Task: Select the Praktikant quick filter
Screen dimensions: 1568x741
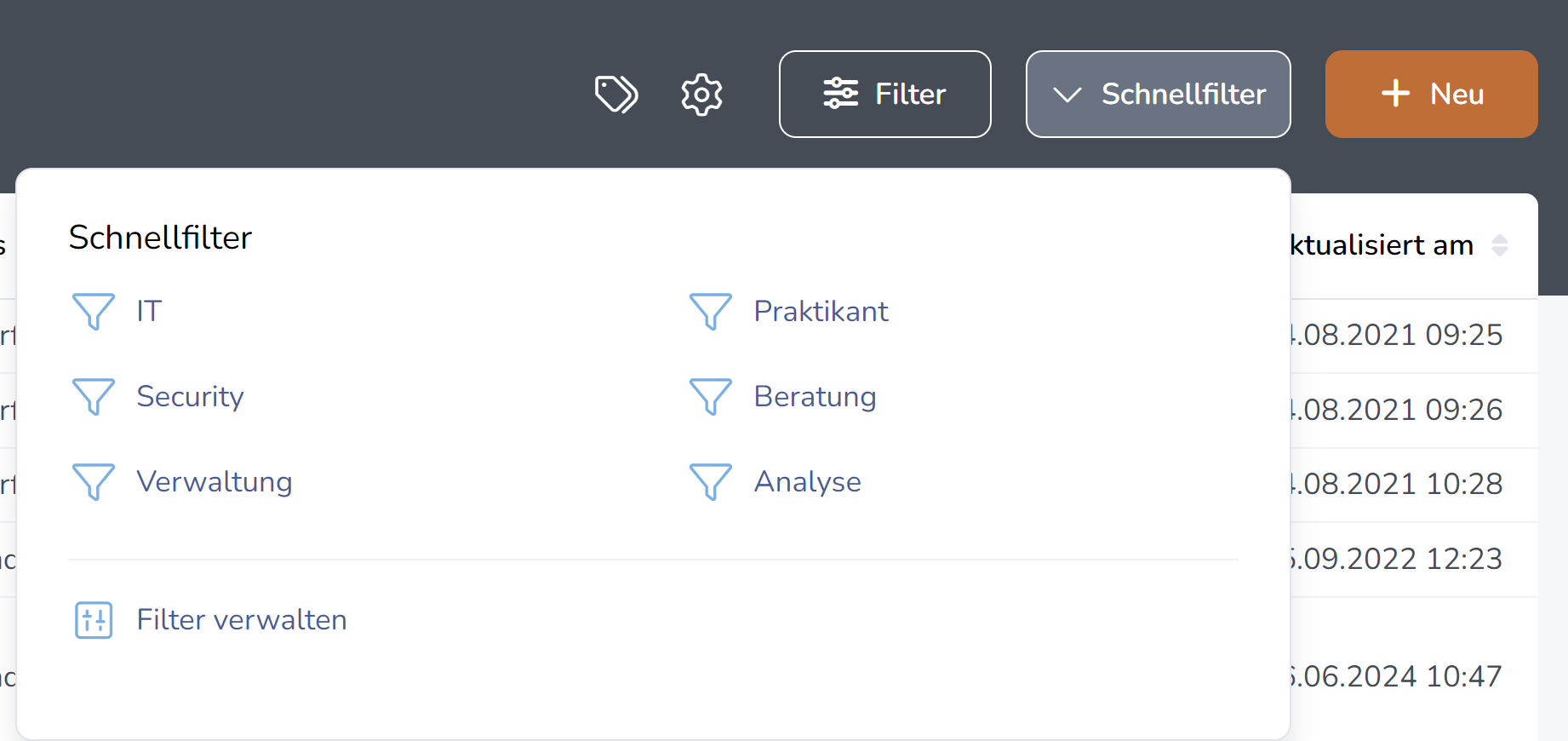Action: 821,312
